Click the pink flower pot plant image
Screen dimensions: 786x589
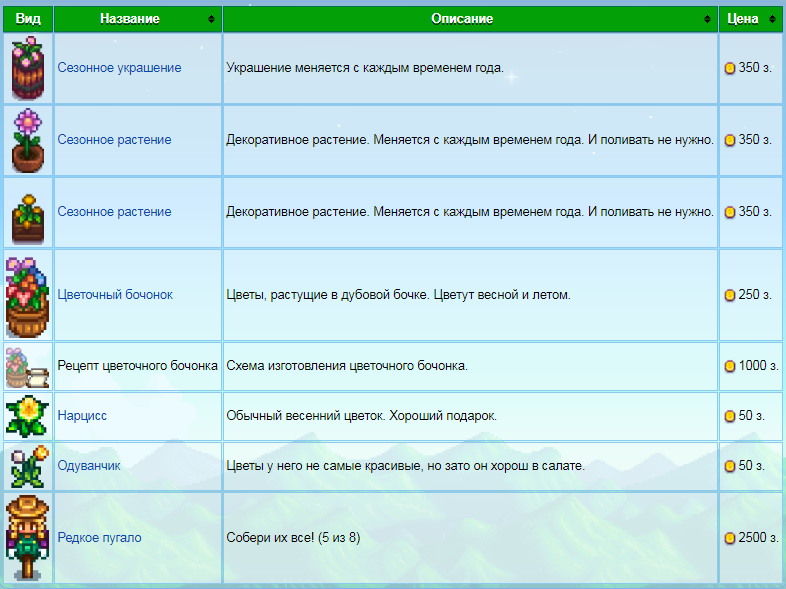[28, 140]
